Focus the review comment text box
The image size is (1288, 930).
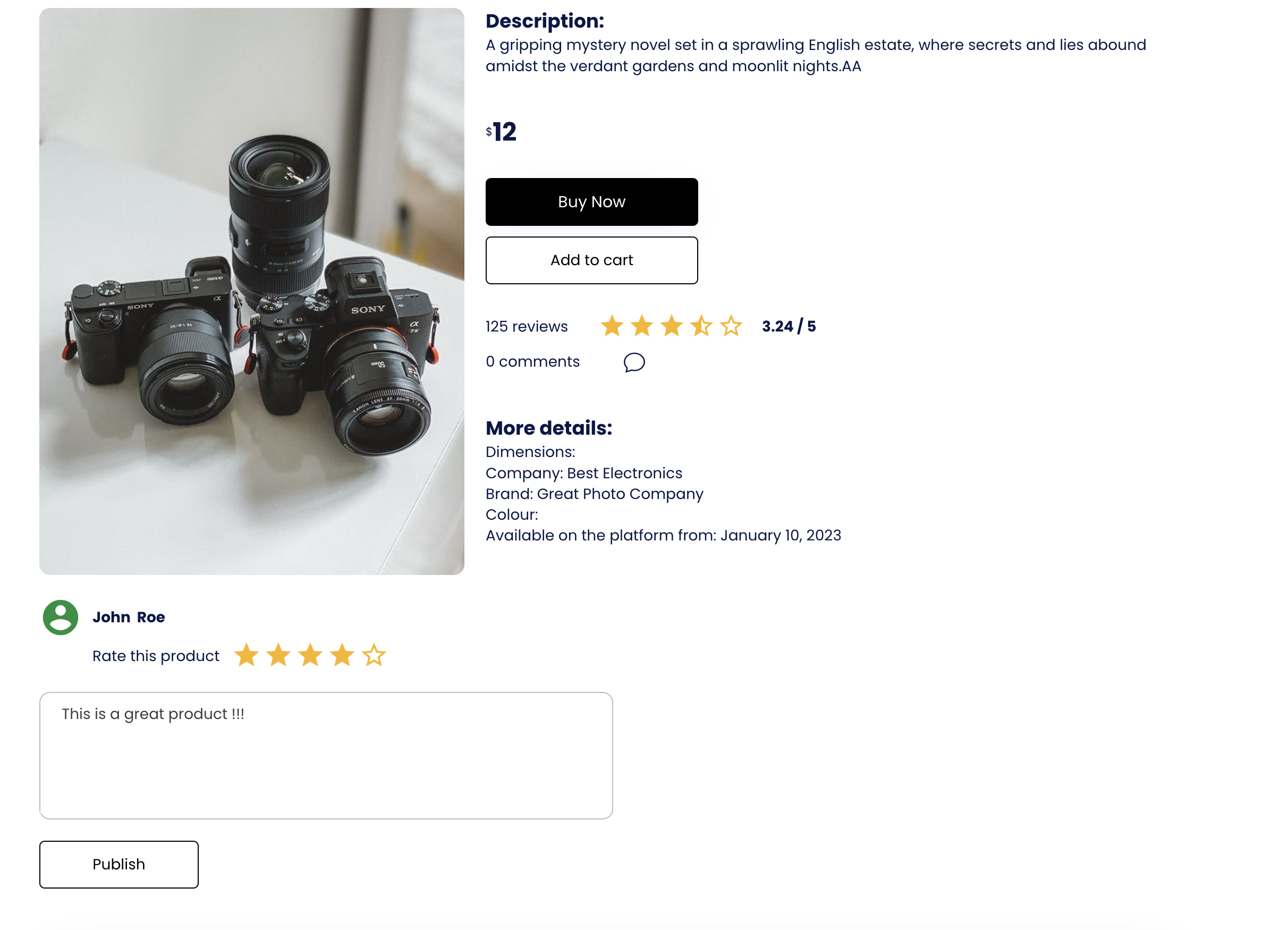pos(326,755)
